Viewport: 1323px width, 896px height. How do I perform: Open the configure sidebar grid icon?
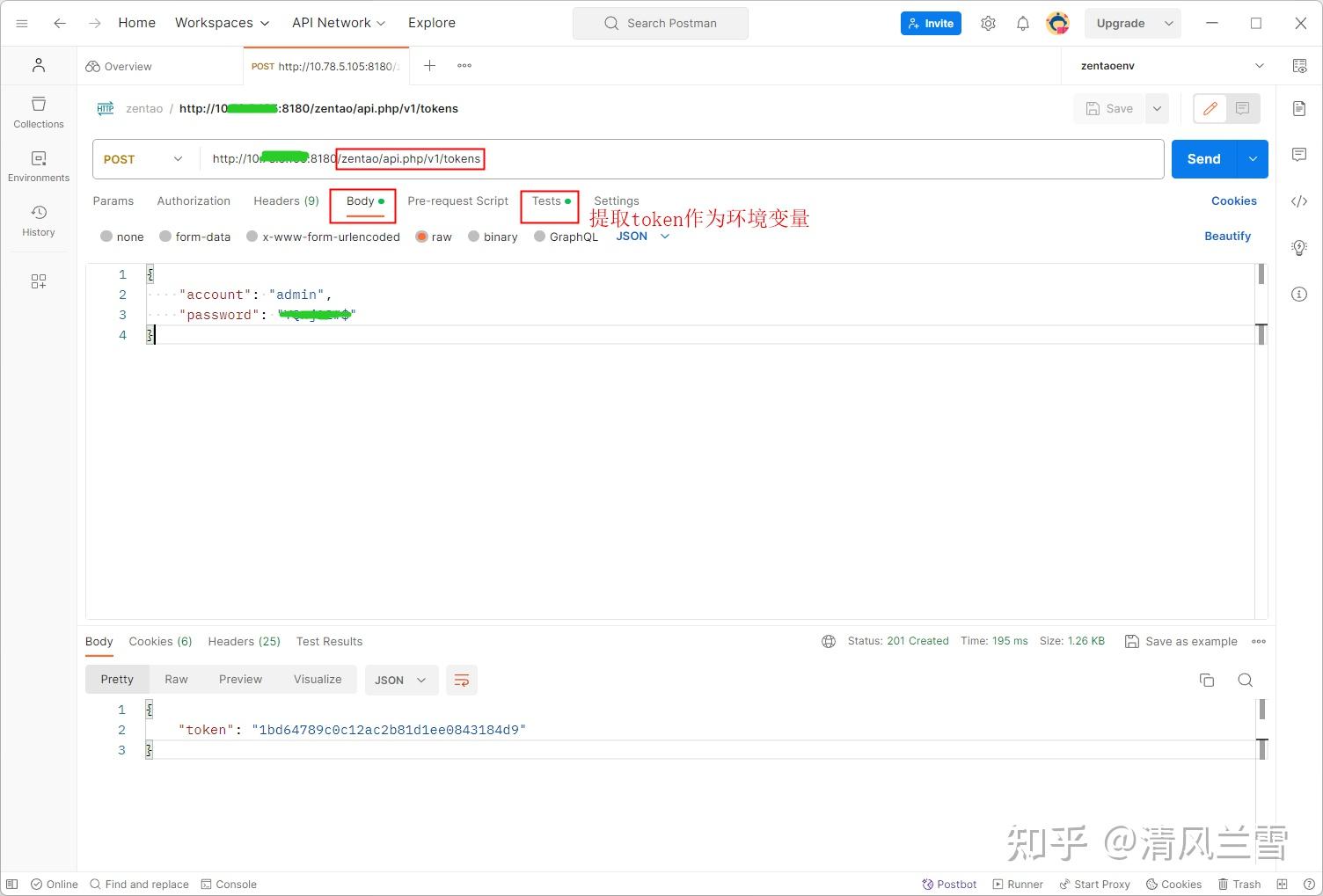tap(39, 281)
